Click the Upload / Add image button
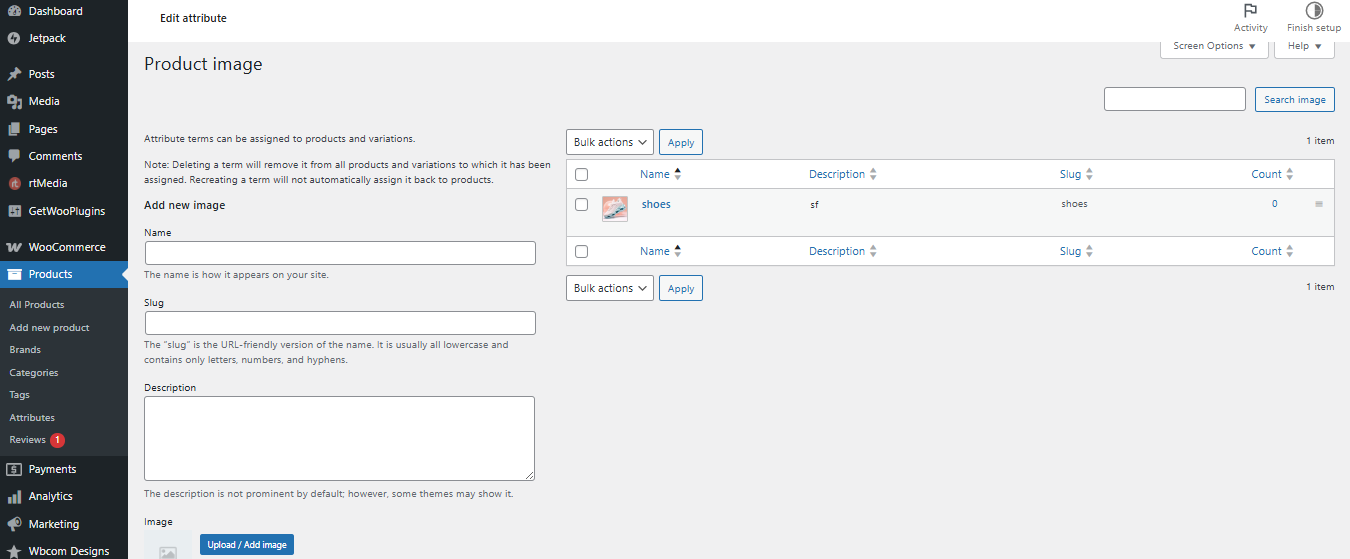1350x559 pixels. [x=247, y=545]
